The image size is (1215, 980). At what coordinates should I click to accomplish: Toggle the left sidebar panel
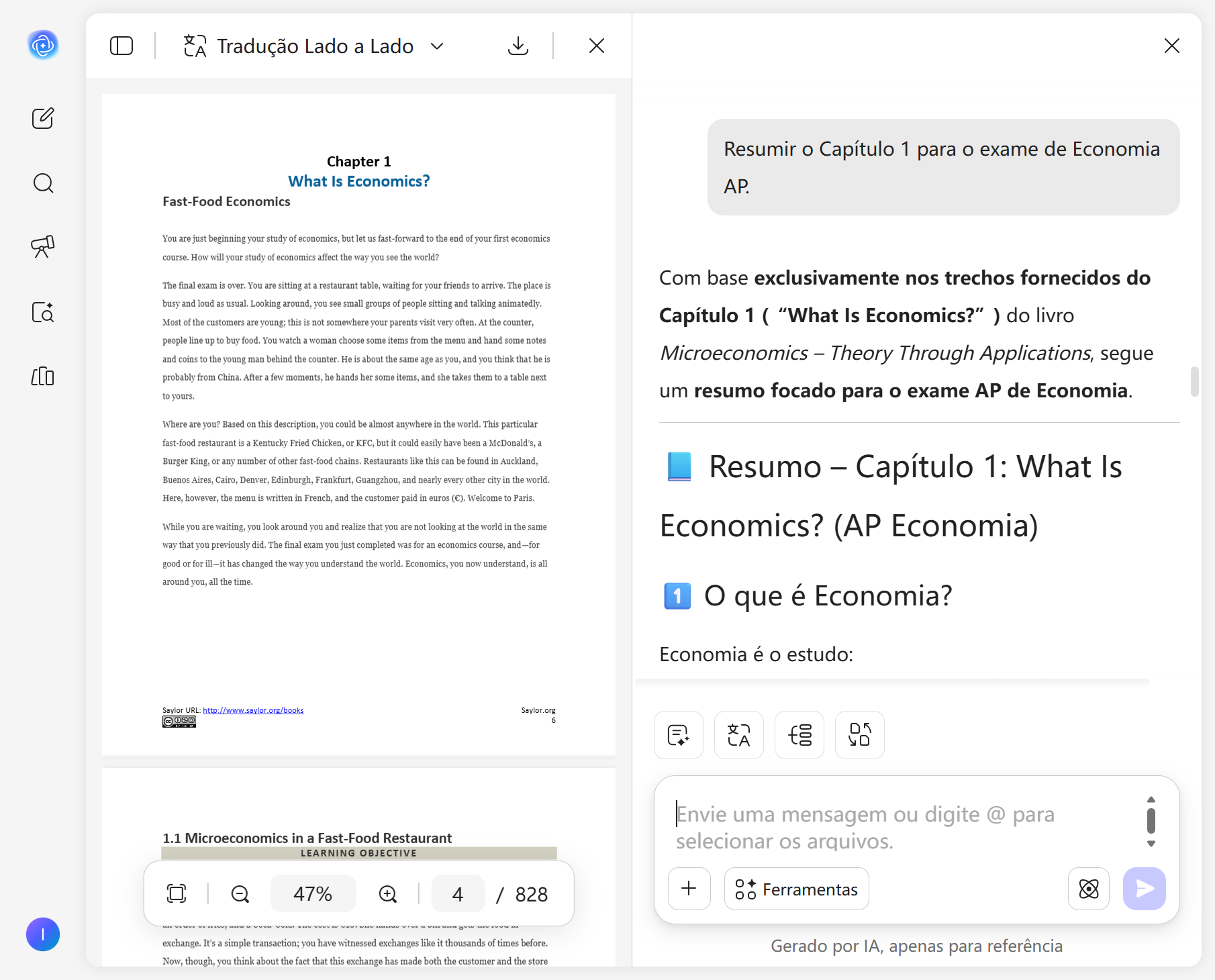(121, 46)
